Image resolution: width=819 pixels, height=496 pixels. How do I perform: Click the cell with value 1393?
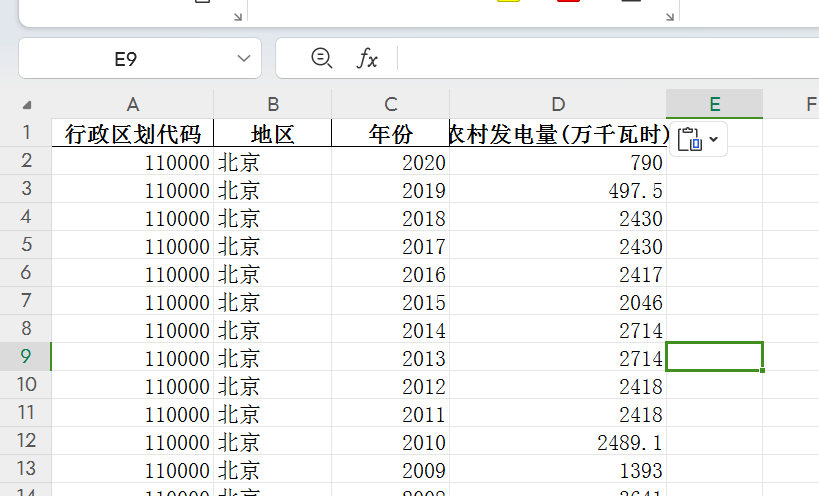pyautogui.click(x=558, y=469)
